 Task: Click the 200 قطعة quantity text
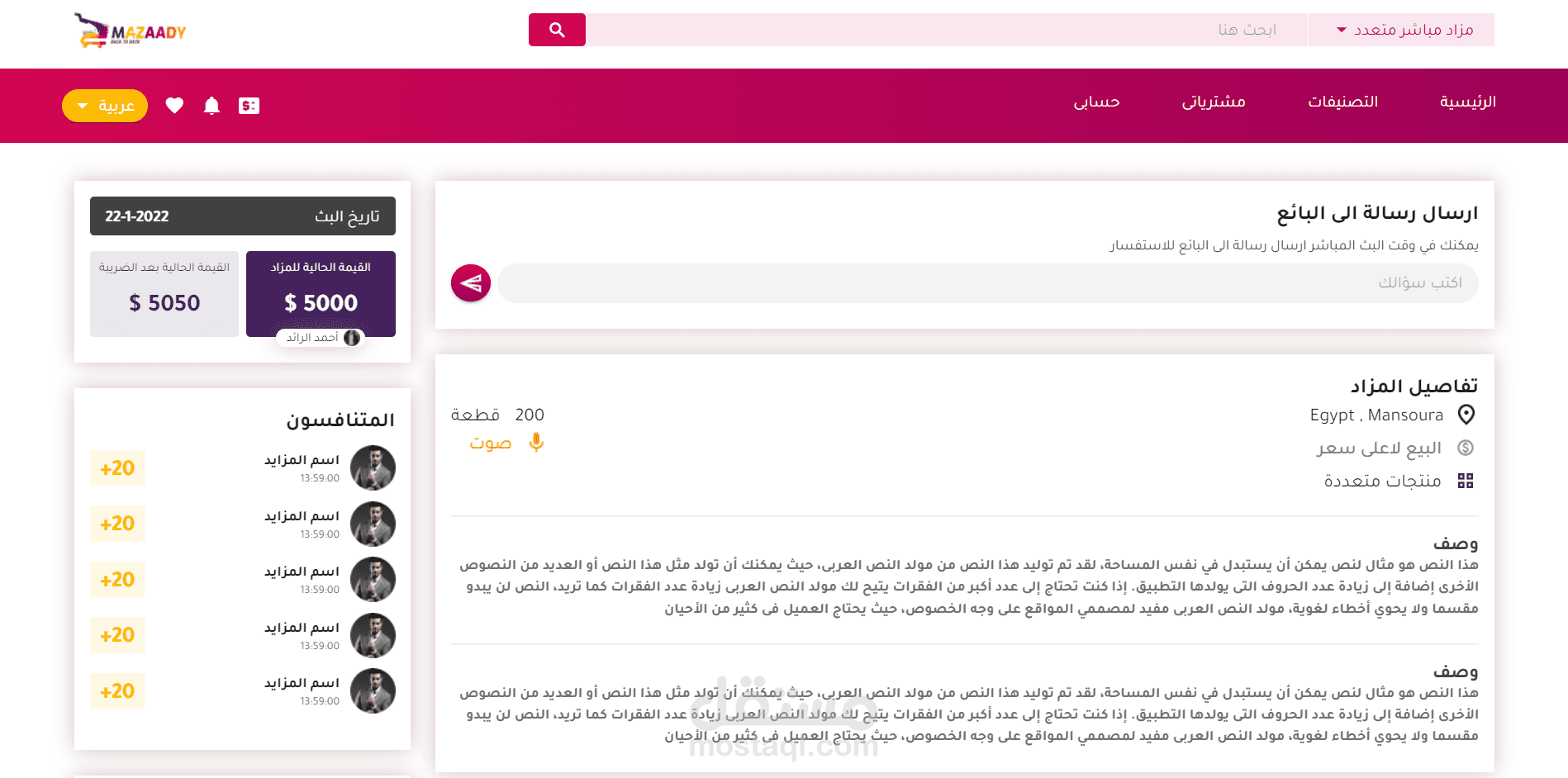[497, 415]
